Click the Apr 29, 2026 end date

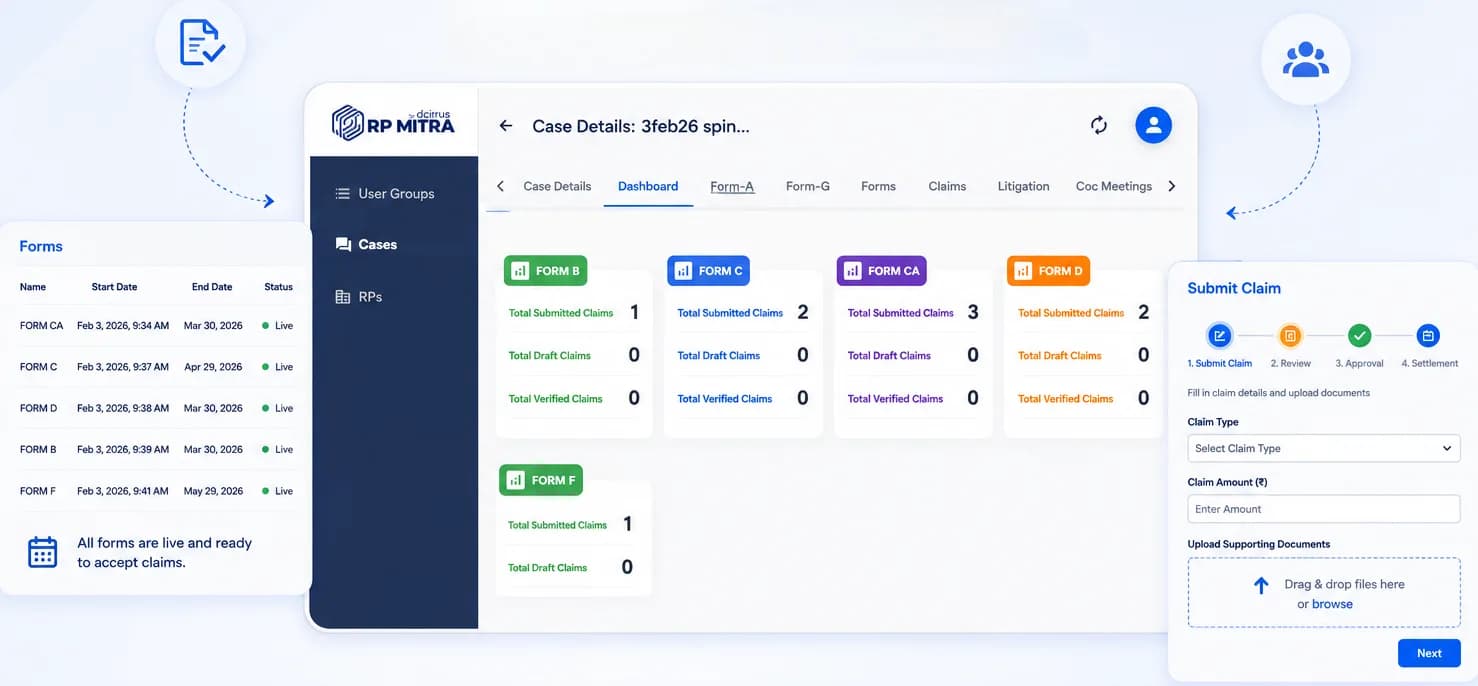(x=213, y=367)
